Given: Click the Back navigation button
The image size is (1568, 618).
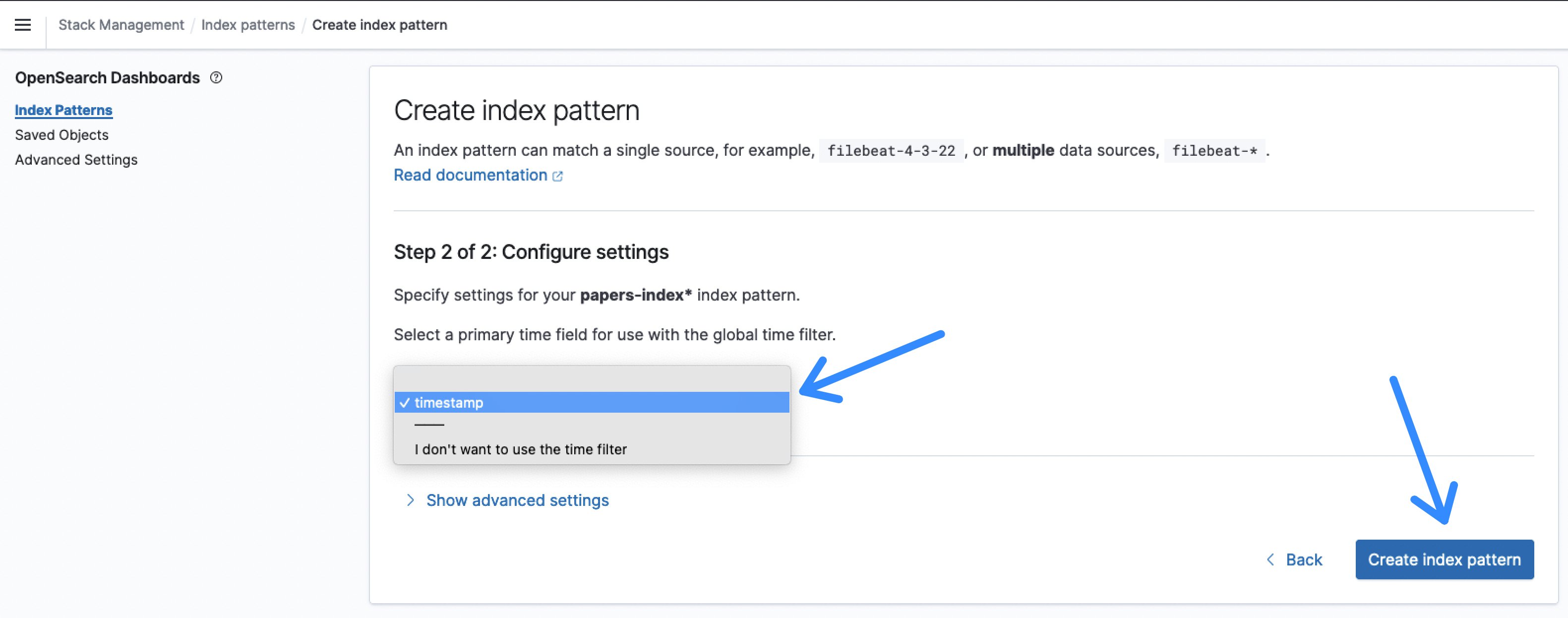Looking at the screenshot, I should (1294, 559).
